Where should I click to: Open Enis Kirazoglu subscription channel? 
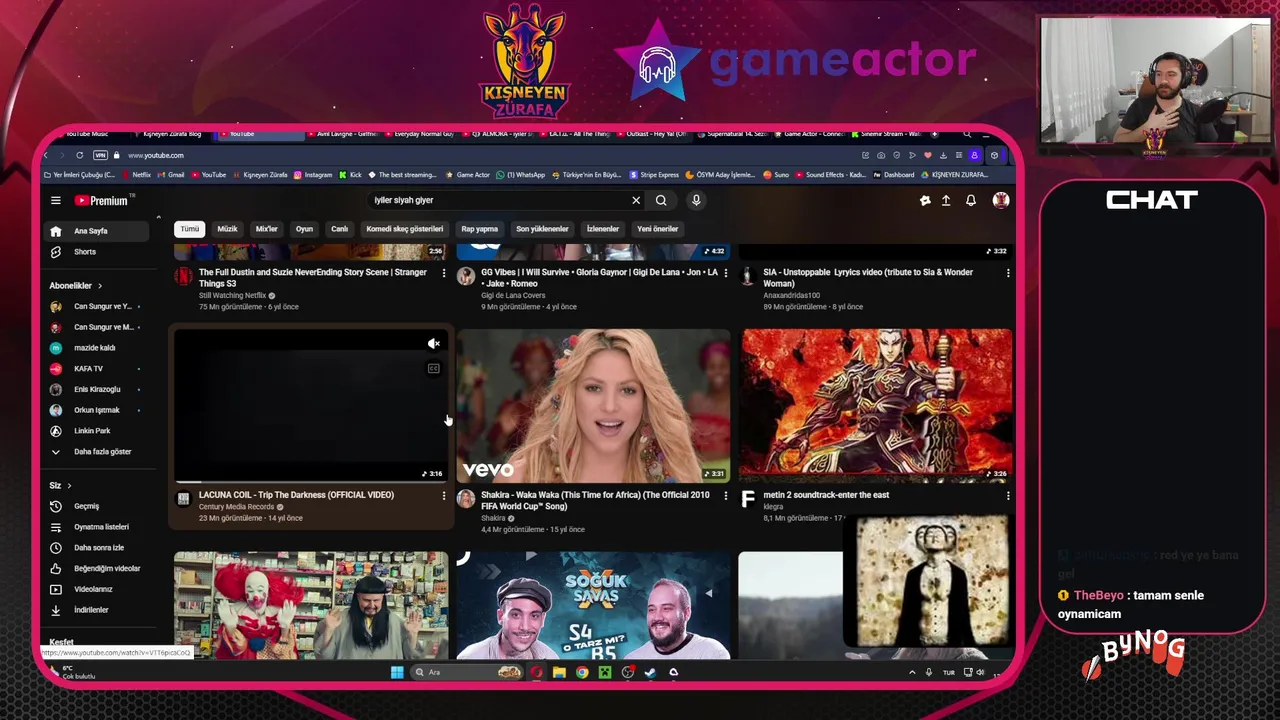click(98, 389)
